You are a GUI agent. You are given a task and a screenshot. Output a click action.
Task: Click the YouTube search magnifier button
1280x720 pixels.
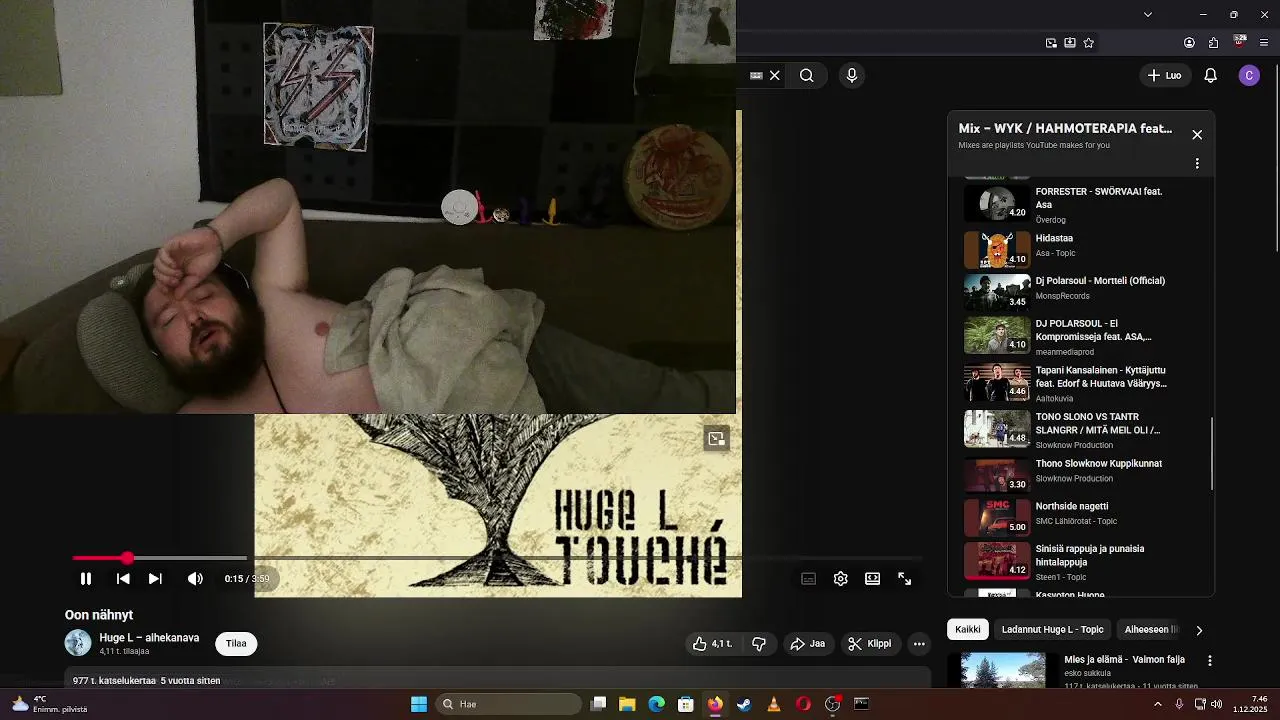click(806, 75)
